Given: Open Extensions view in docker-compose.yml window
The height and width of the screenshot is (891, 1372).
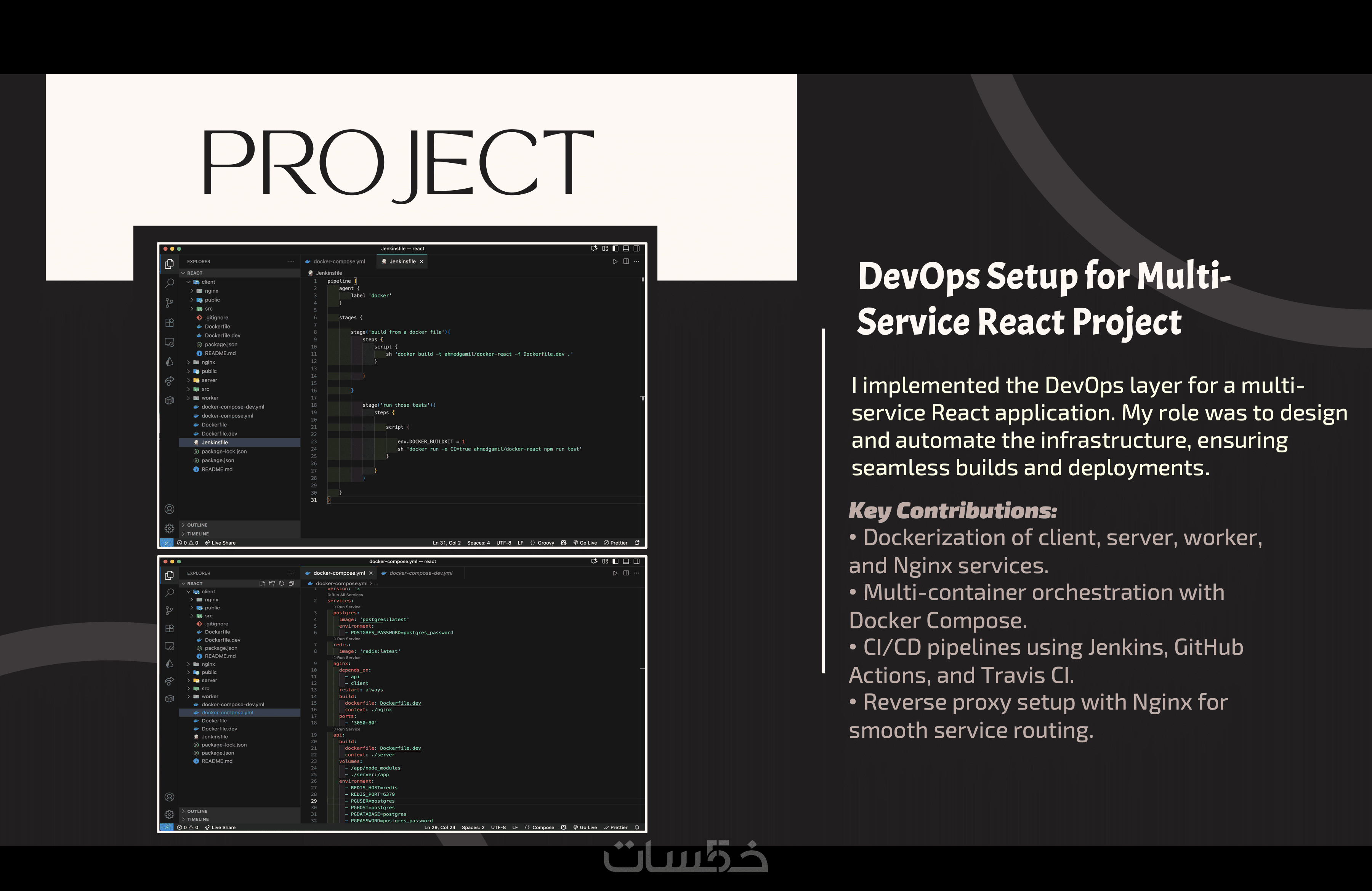Looking at the screenshot, I should coord(169,628).
